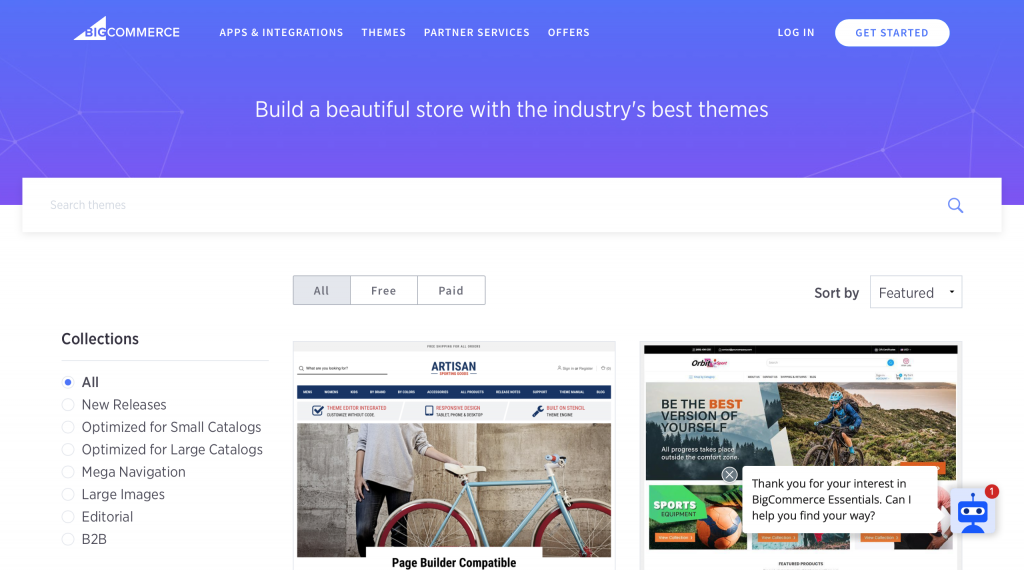
Task: Focus the Search themes field
Action: point(483,205)
